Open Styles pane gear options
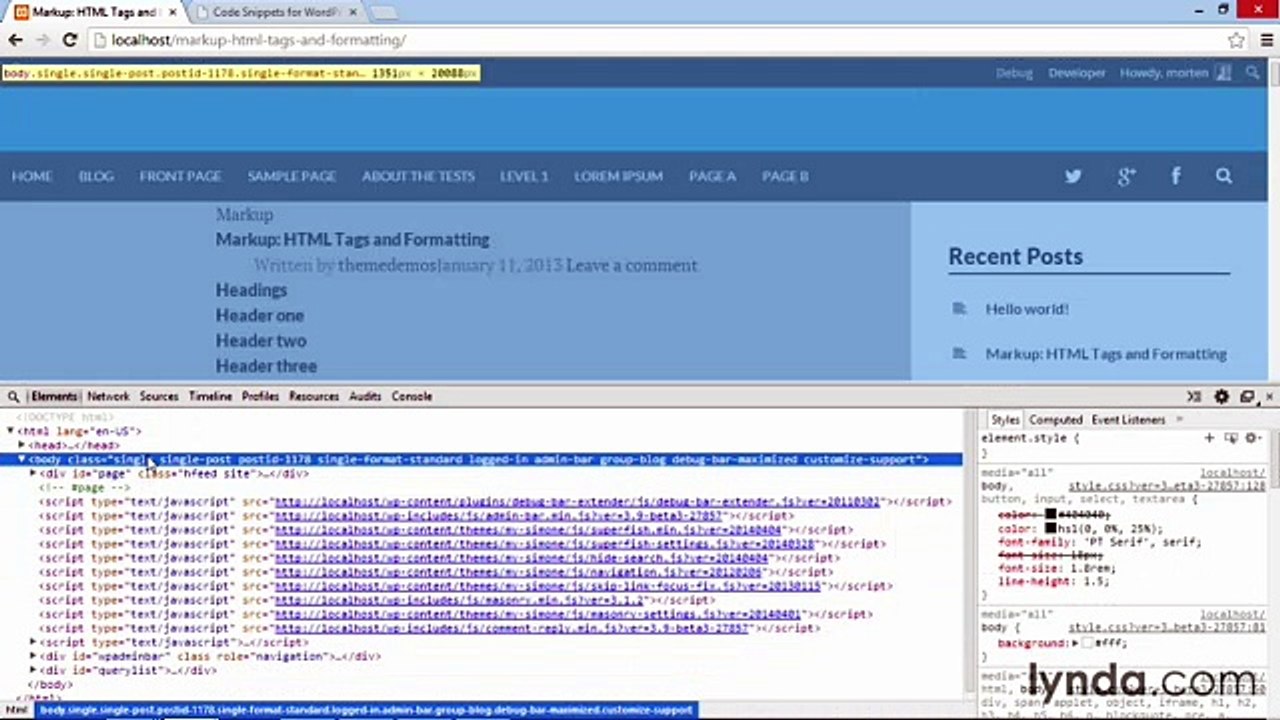The image size is (1280, 720). 1252,438
